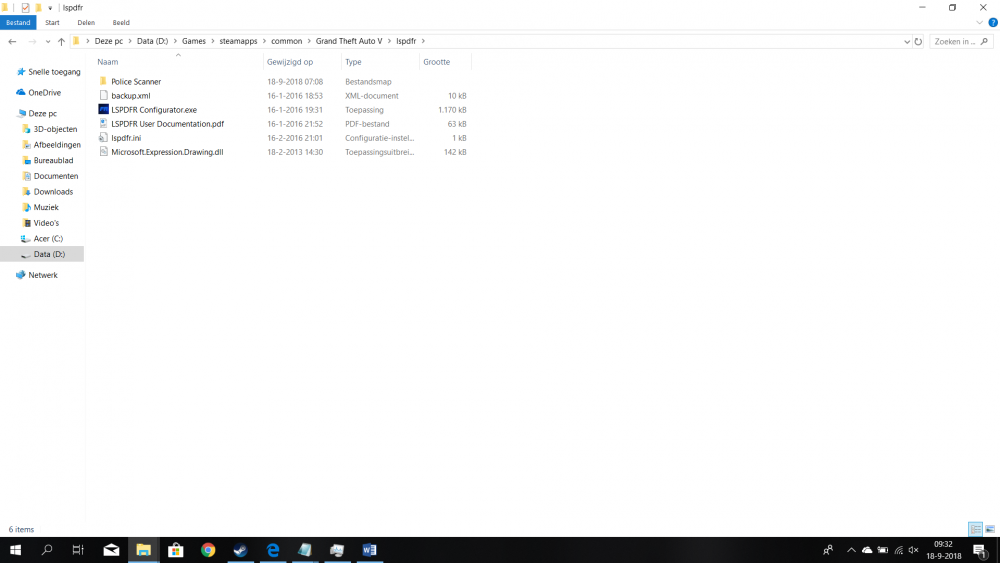Open Google Chrome from the taskbar
Viewport: 1000px width, 563px height.
[208, 550]
